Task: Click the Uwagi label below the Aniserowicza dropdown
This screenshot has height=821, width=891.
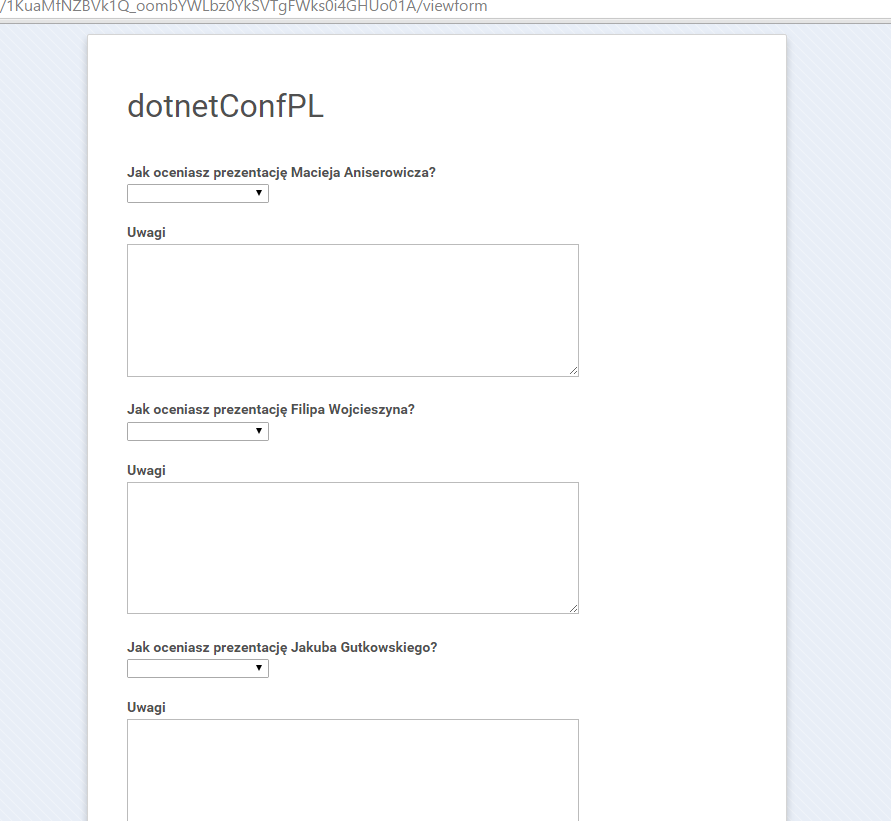Action: 147,233
